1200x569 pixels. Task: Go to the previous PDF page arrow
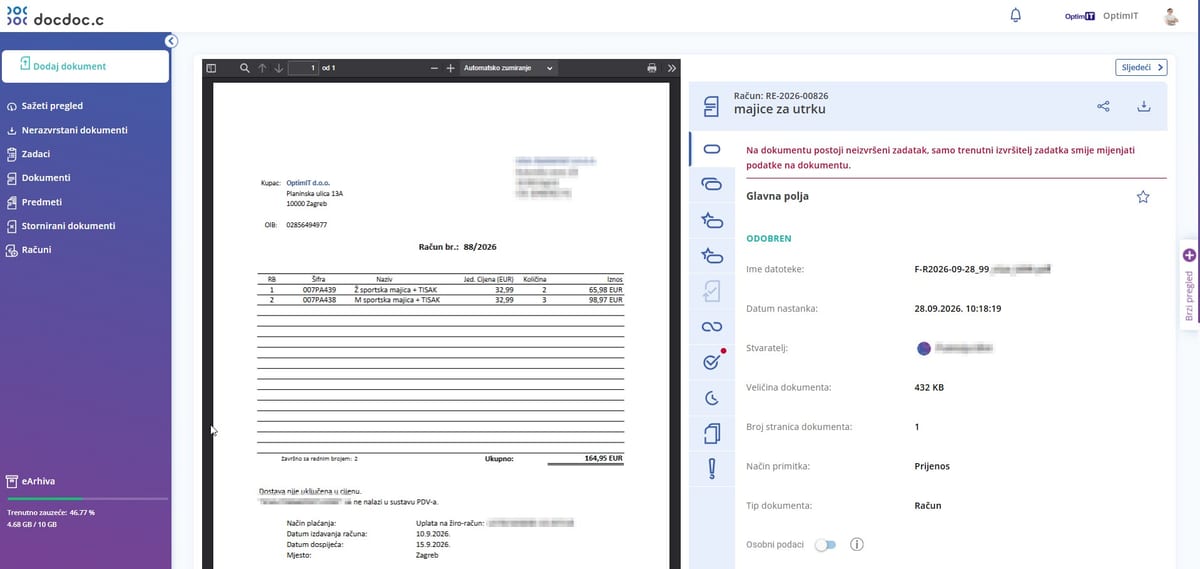tap(262, 68)
